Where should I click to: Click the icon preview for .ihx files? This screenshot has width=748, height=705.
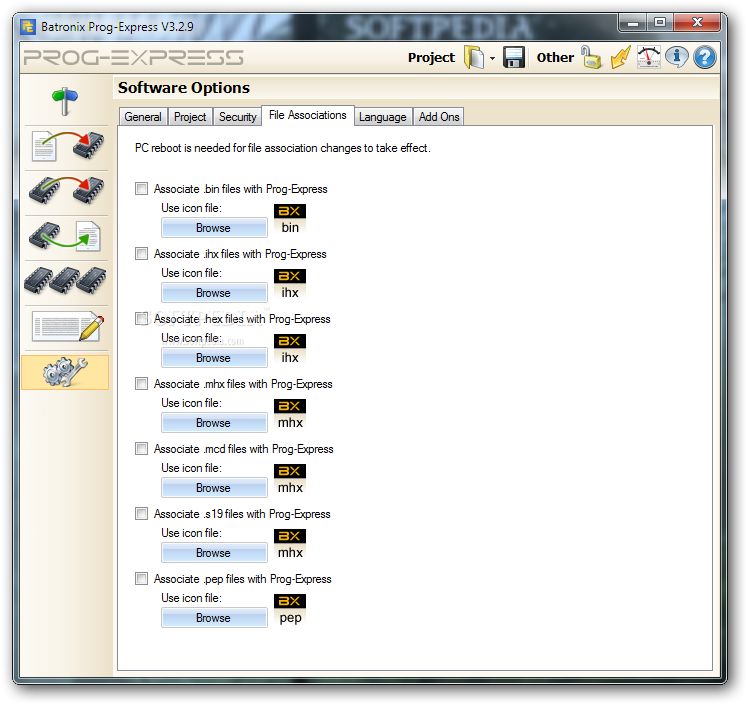(290, 284)
